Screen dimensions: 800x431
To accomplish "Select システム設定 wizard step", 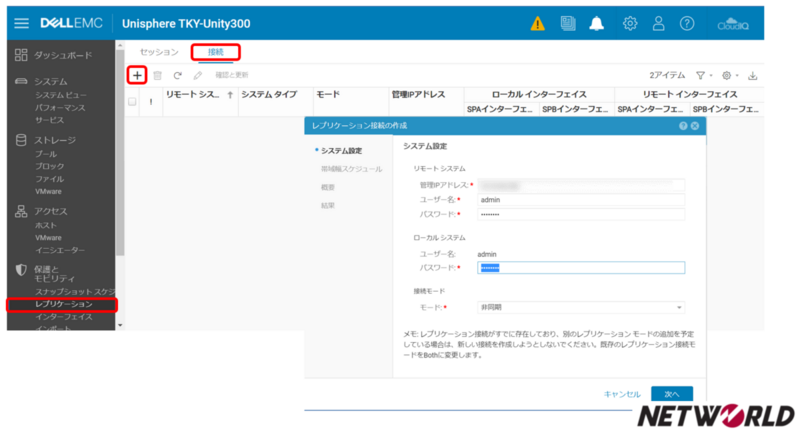I will [341, 151].
